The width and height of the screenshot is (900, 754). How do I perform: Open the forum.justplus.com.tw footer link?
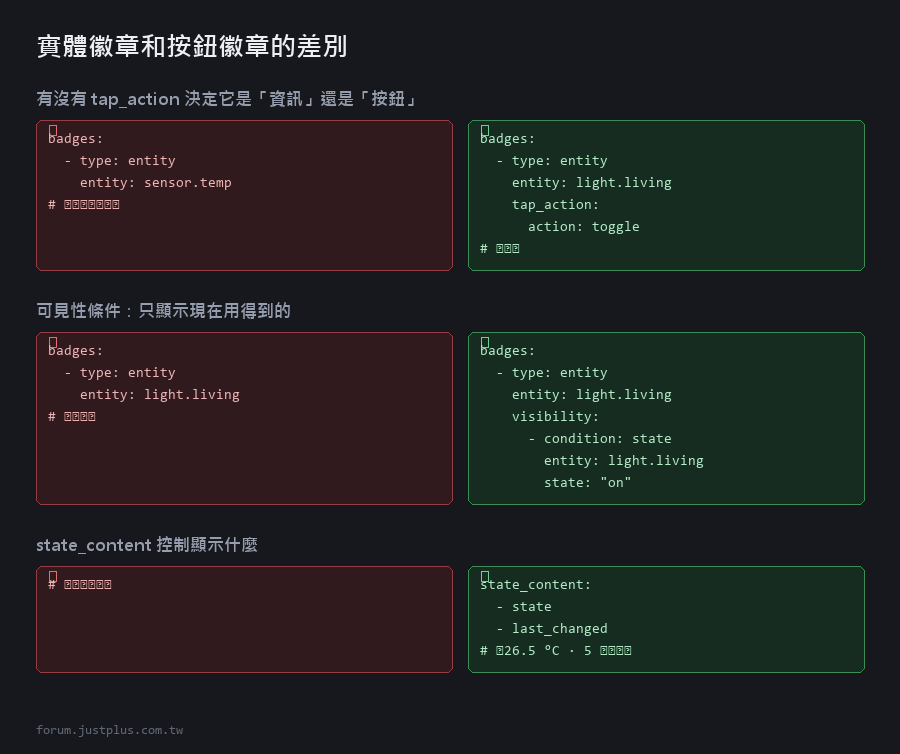tap(110, 730)
